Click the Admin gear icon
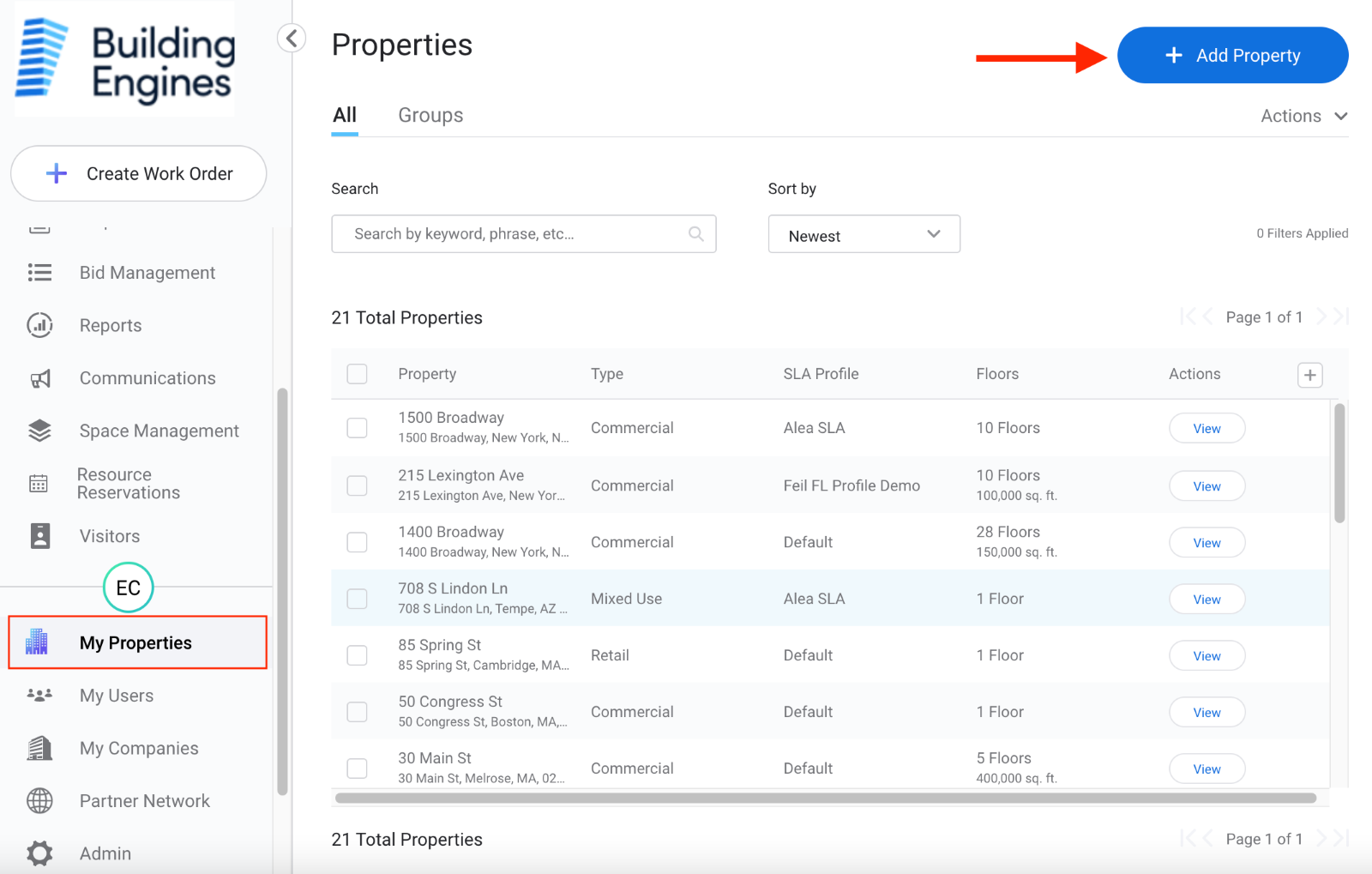The width and height of the screenshot is (1372, 874). [x=39, y=853]
